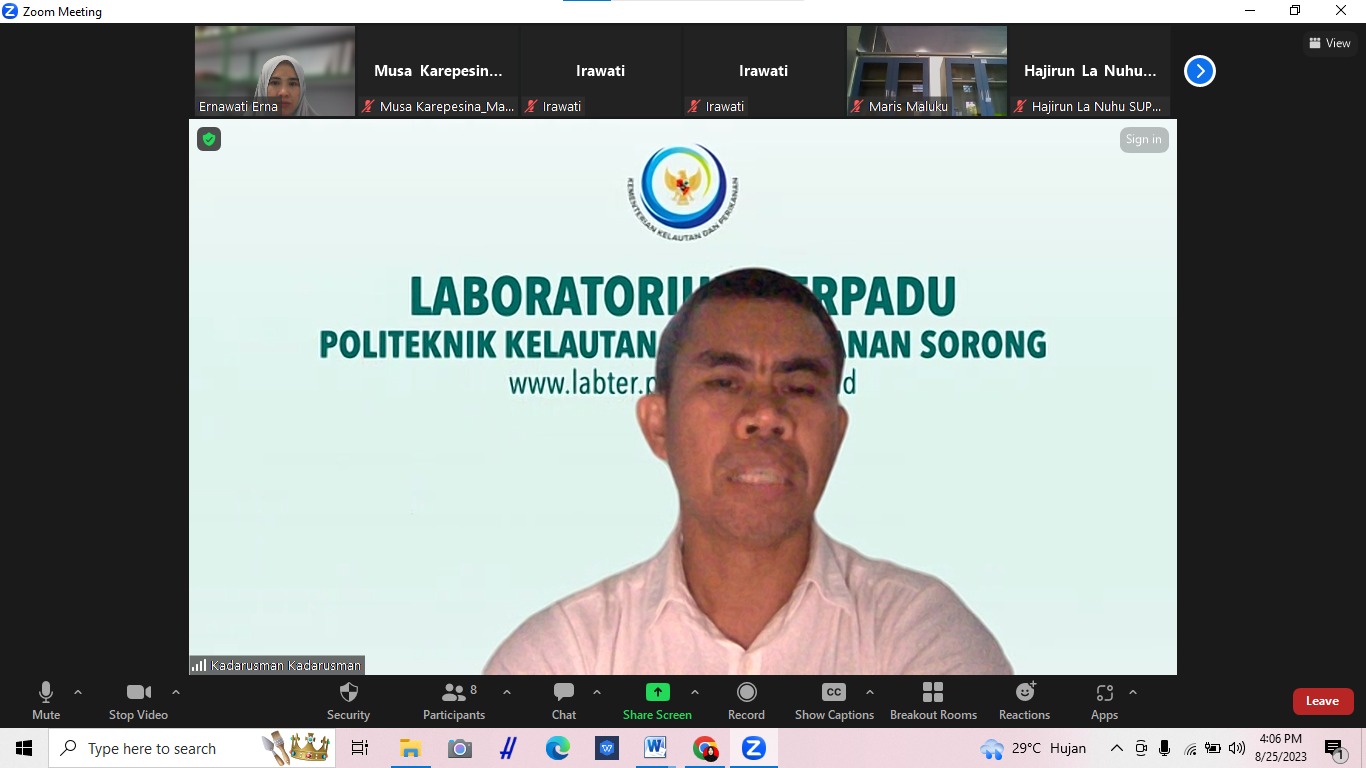Expand audio options arrow beside Mute
The width and height of the screenshot is (1366, 768).
click(x=78, y=692)
